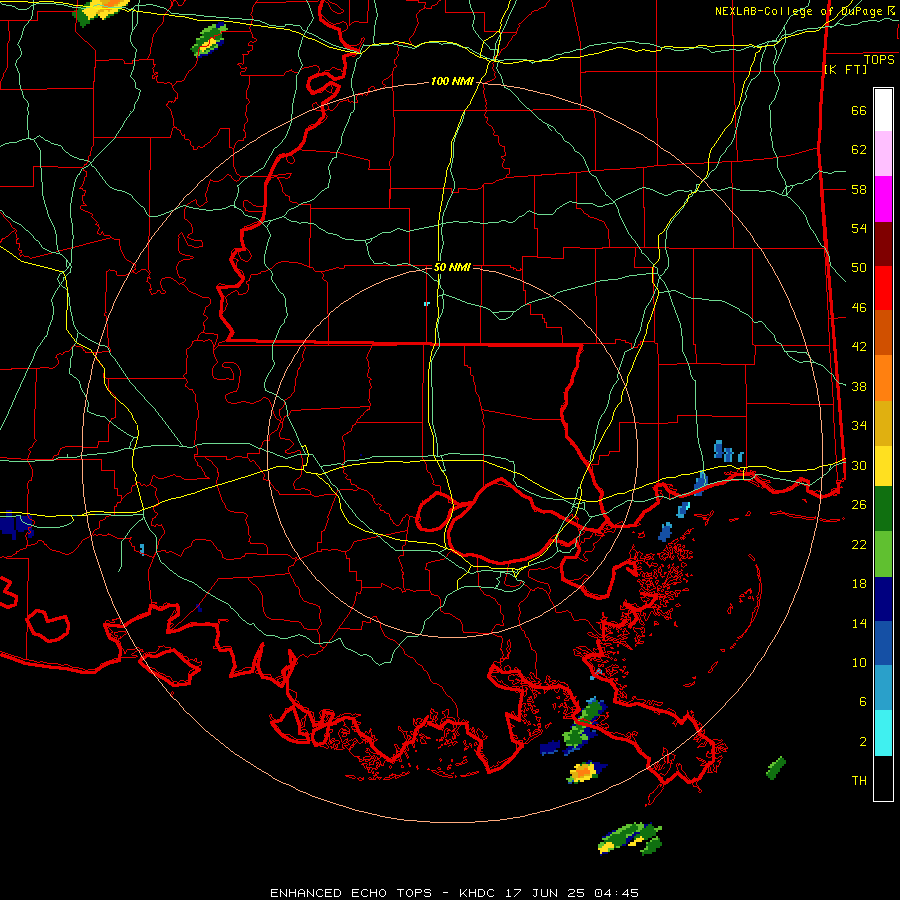Click the legend value "10"
Viewport: 900px width, 900px height.
[x=859, y=663]
